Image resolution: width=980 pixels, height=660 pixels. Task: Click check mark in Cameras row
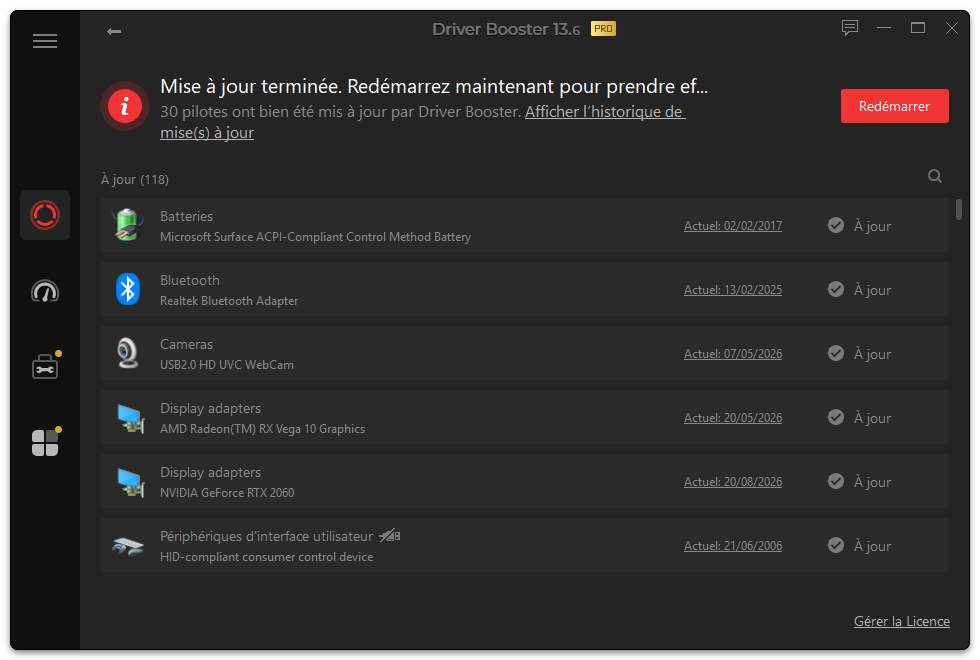(836, 353)
